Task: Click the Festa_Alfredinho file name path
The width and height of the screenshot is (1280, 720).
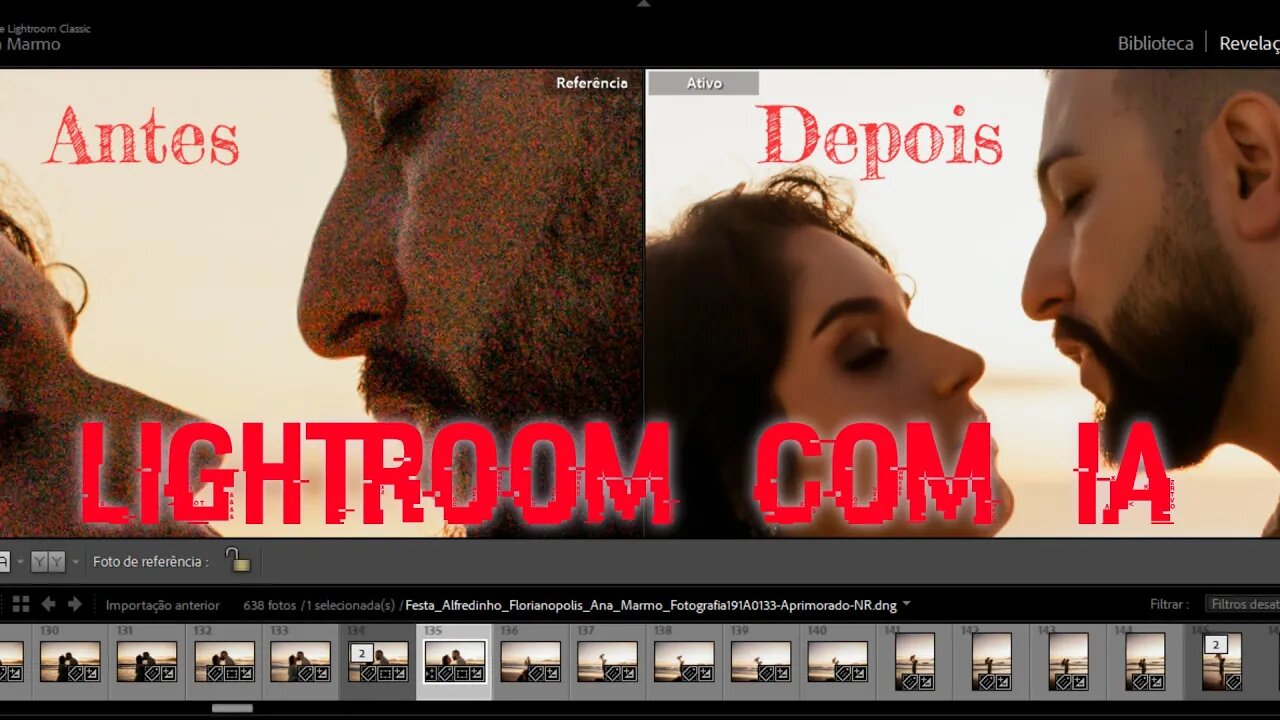Action: [651, 605]
